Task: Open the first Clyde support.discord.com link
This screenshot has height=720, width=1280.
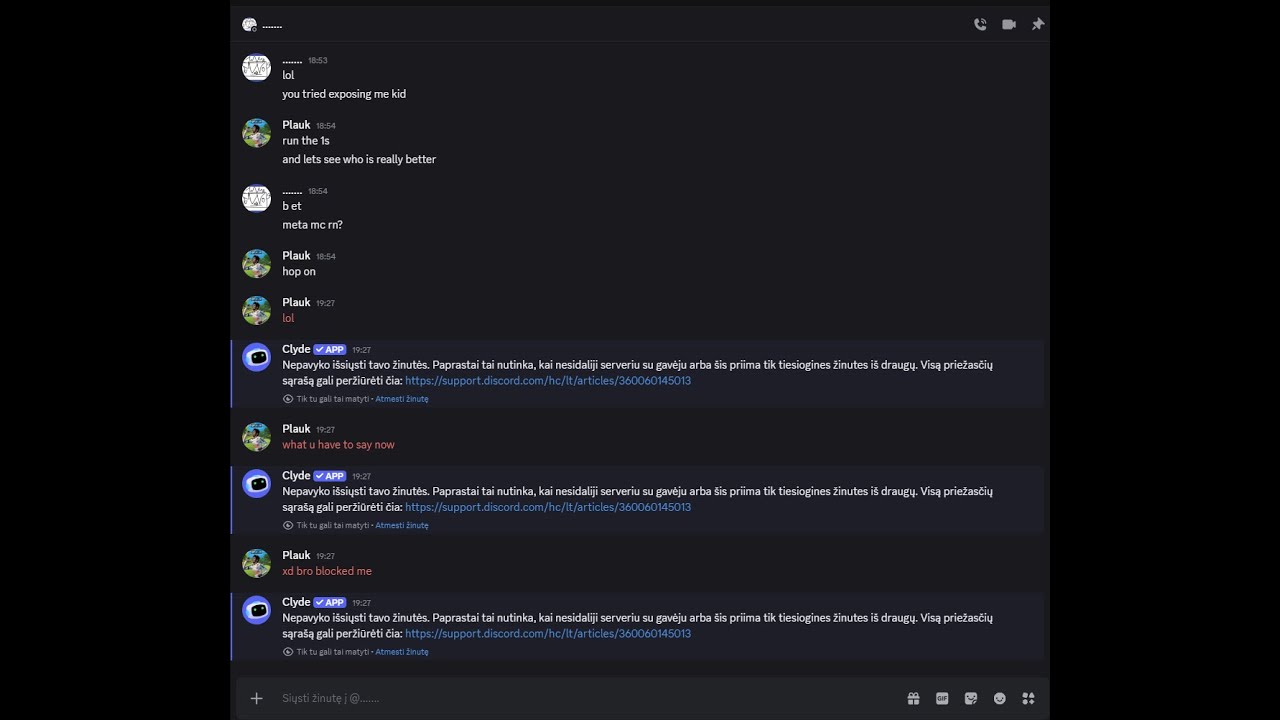Action: (x=548, y=381)
